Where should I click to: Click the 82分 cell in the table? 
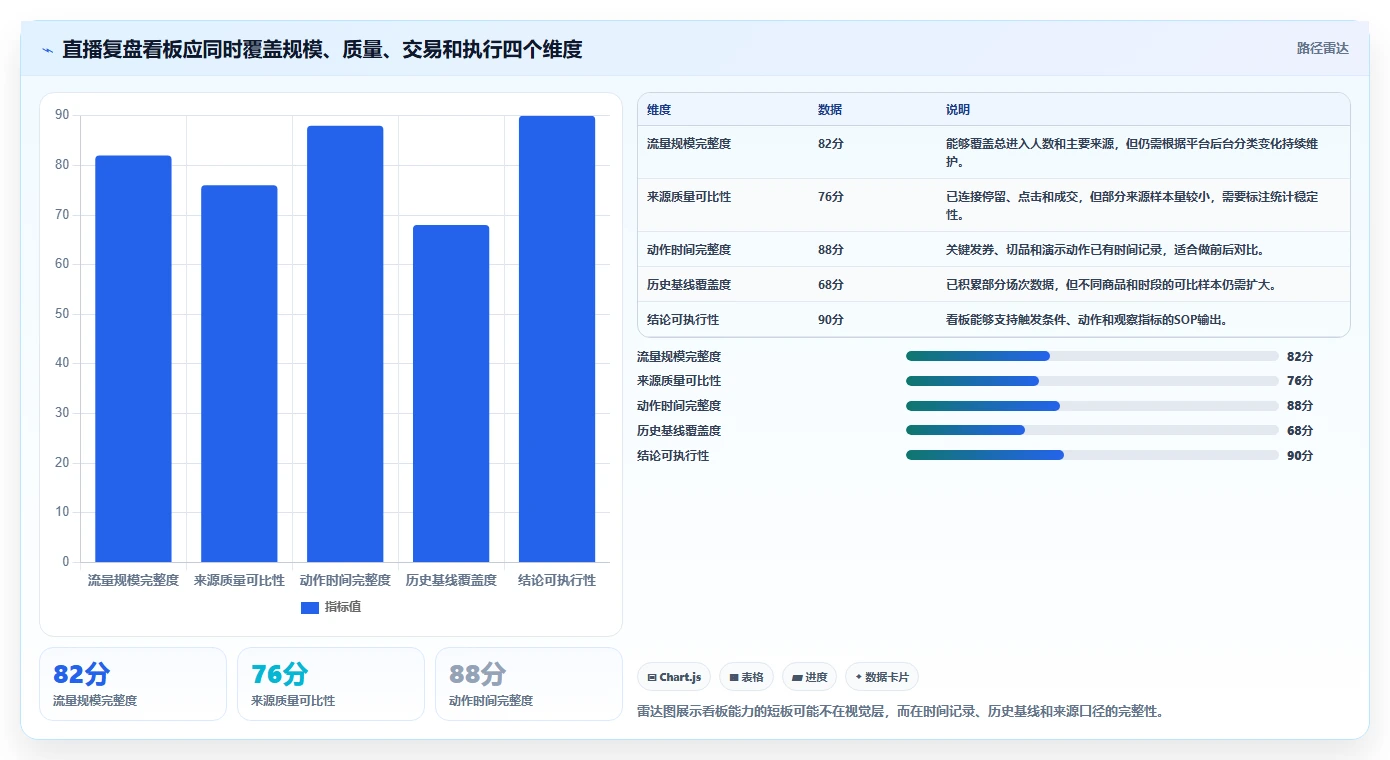[831, 144]
